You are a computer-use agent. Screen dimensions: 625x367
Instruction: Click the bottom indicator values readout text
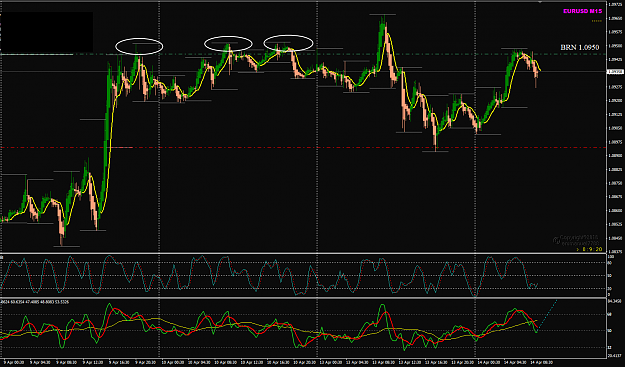coord(35,302)
